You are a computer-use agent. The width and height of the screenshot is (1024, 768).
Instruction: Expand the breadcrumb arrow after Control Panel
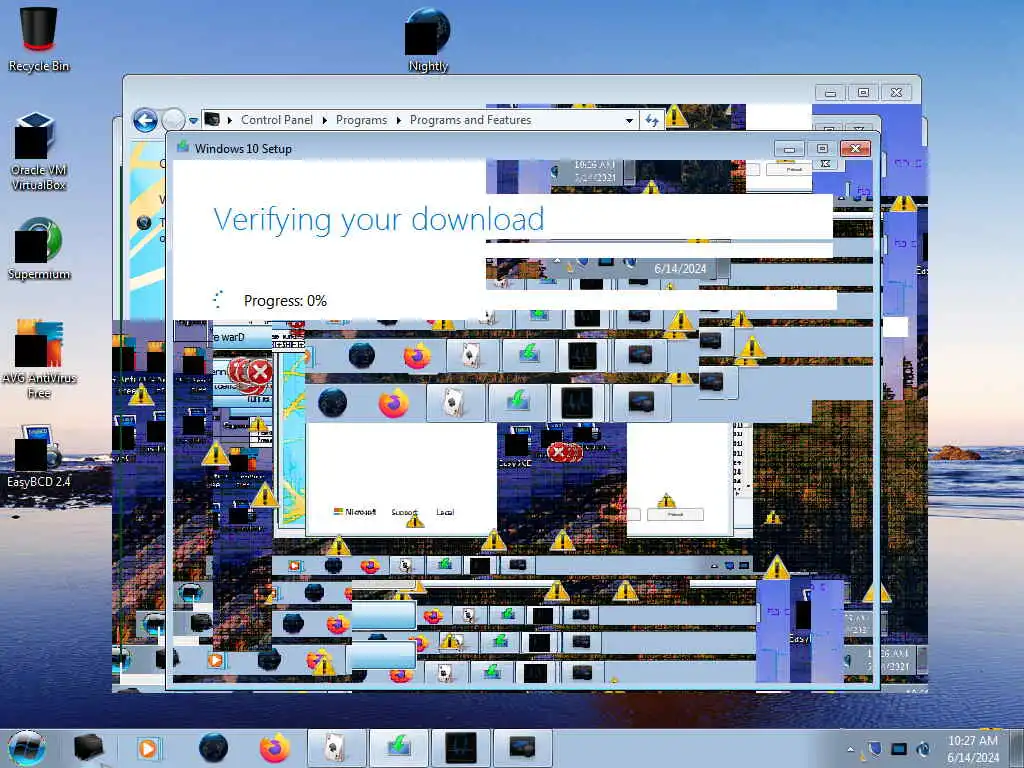[325, 120]
